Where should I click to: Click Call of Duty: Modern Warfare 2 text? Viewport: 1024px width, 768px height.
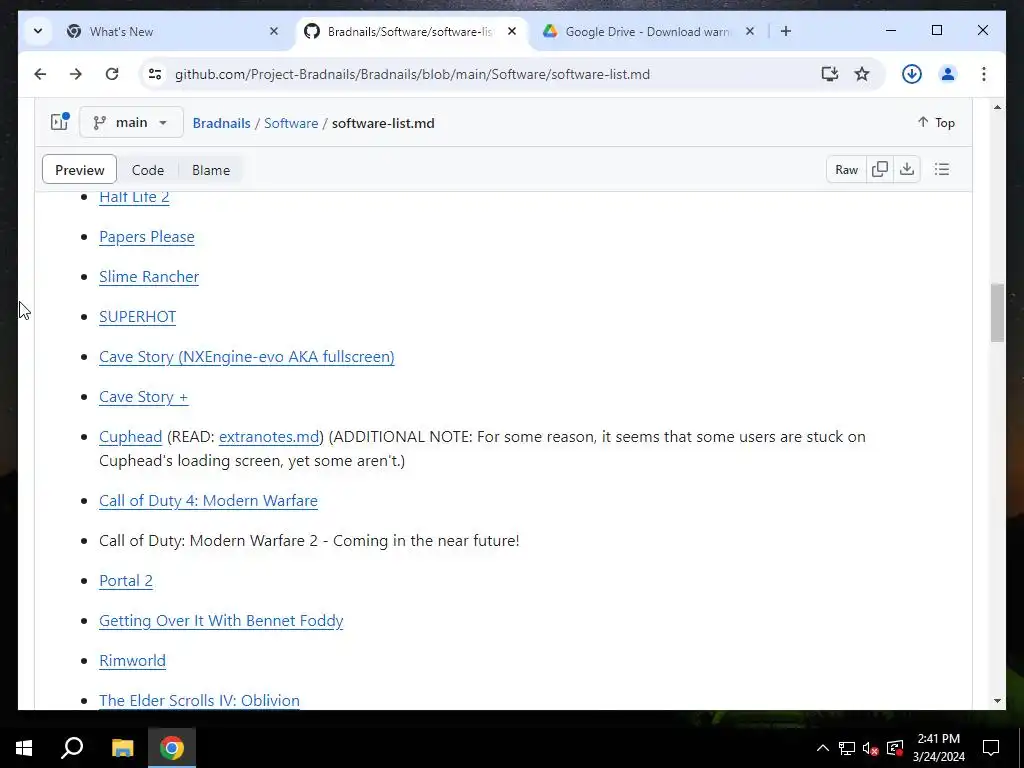pyautogui.click(x=309, y=541)
